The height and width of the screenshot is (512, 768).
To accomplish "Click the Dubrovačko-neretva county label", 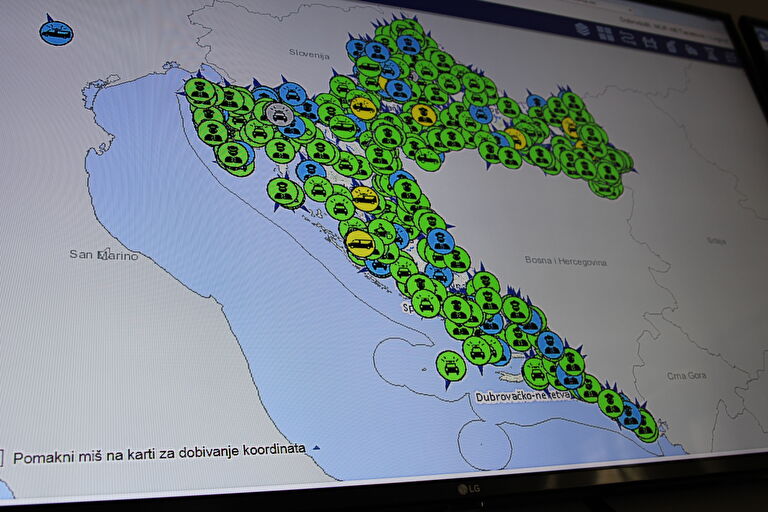I will point(523,395).
